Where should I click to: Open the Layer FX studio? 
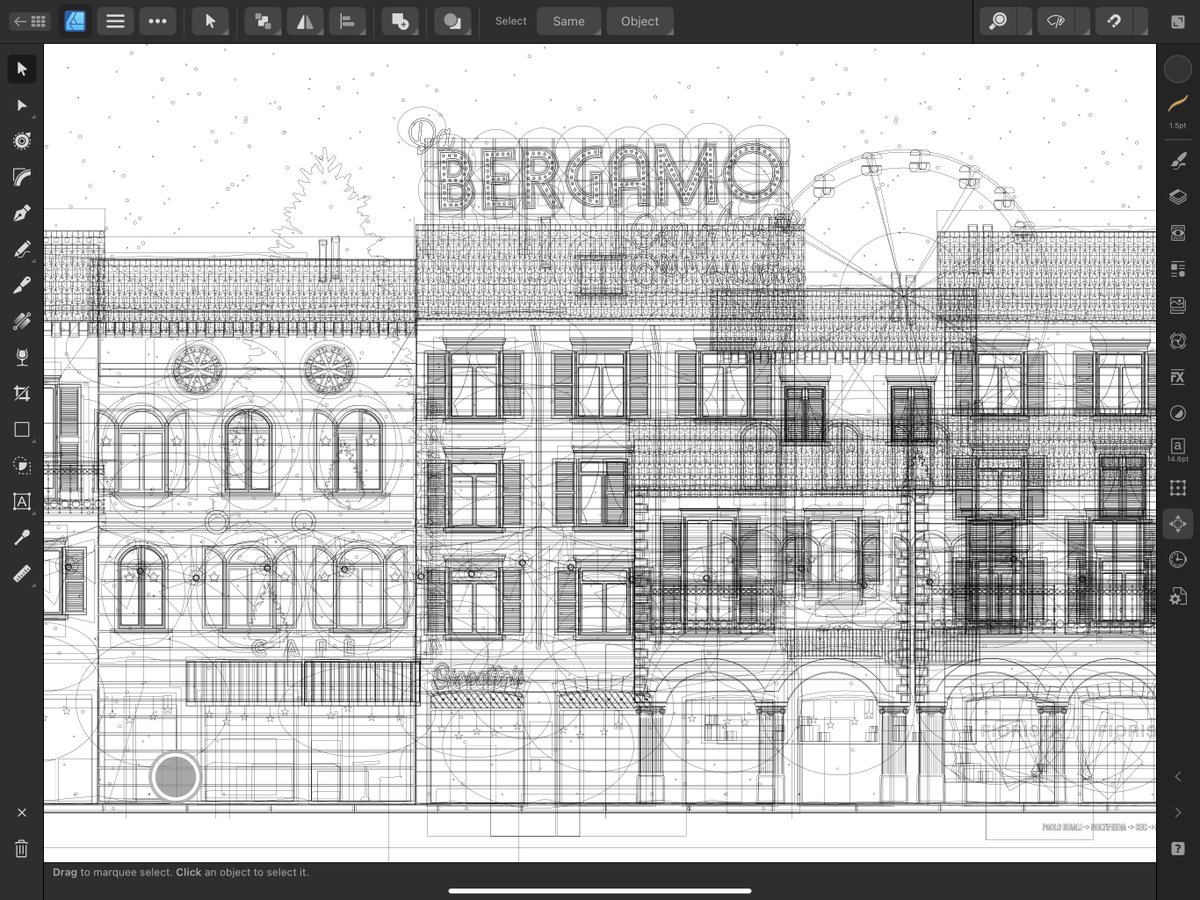[x=1178, y=377]
